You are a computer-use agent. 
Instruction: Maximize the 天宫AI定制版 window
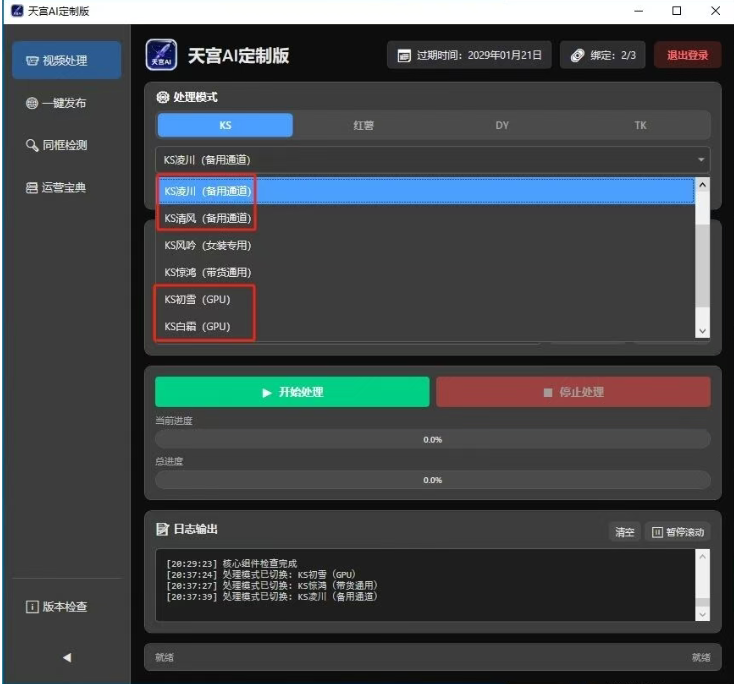pyautogui.click(x=676, y=11)
